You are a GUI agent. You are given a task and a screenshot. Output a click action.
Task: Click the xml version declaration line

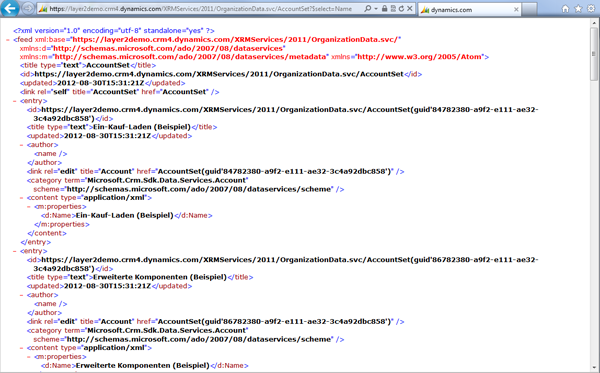pyautogui.click(x=114, y=31)
